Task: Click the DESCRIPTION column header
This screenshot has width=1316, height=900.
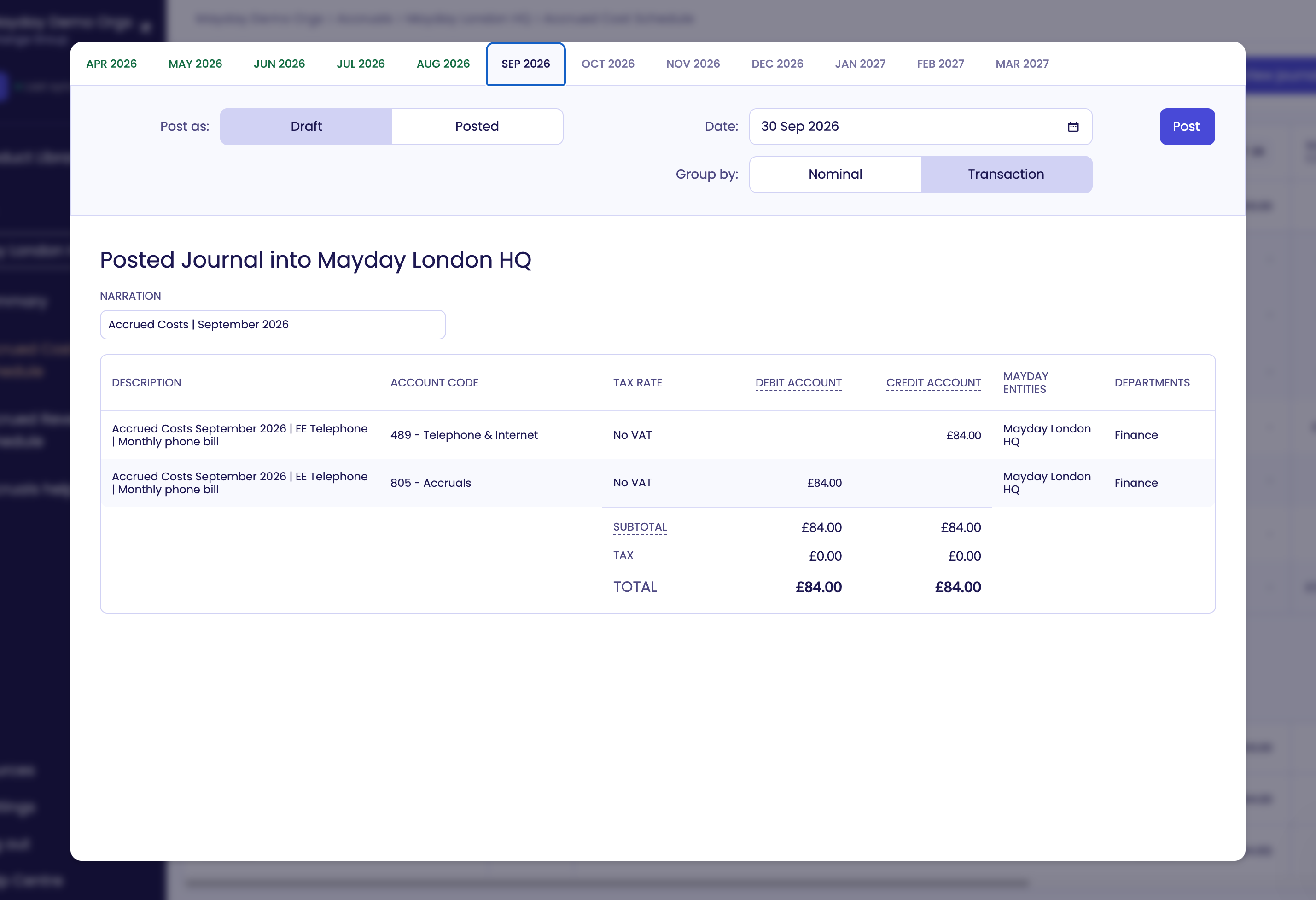Action: 146,383
